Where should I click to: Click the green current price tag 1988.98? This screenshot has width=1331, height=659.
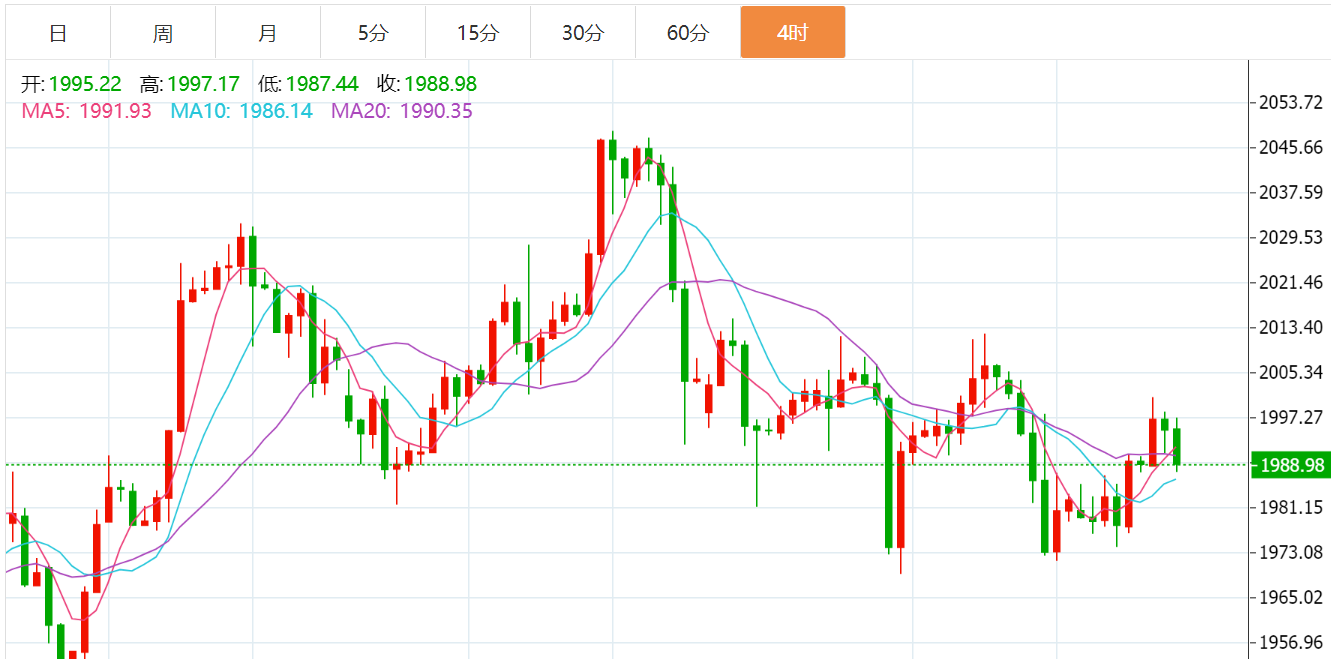click(1290, 465)
